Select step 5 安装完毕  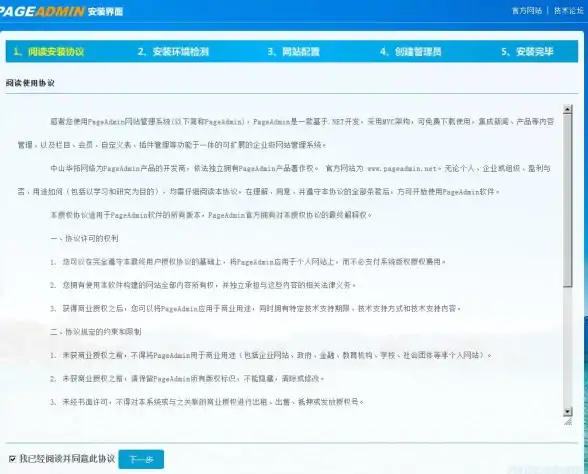point(527,52)
